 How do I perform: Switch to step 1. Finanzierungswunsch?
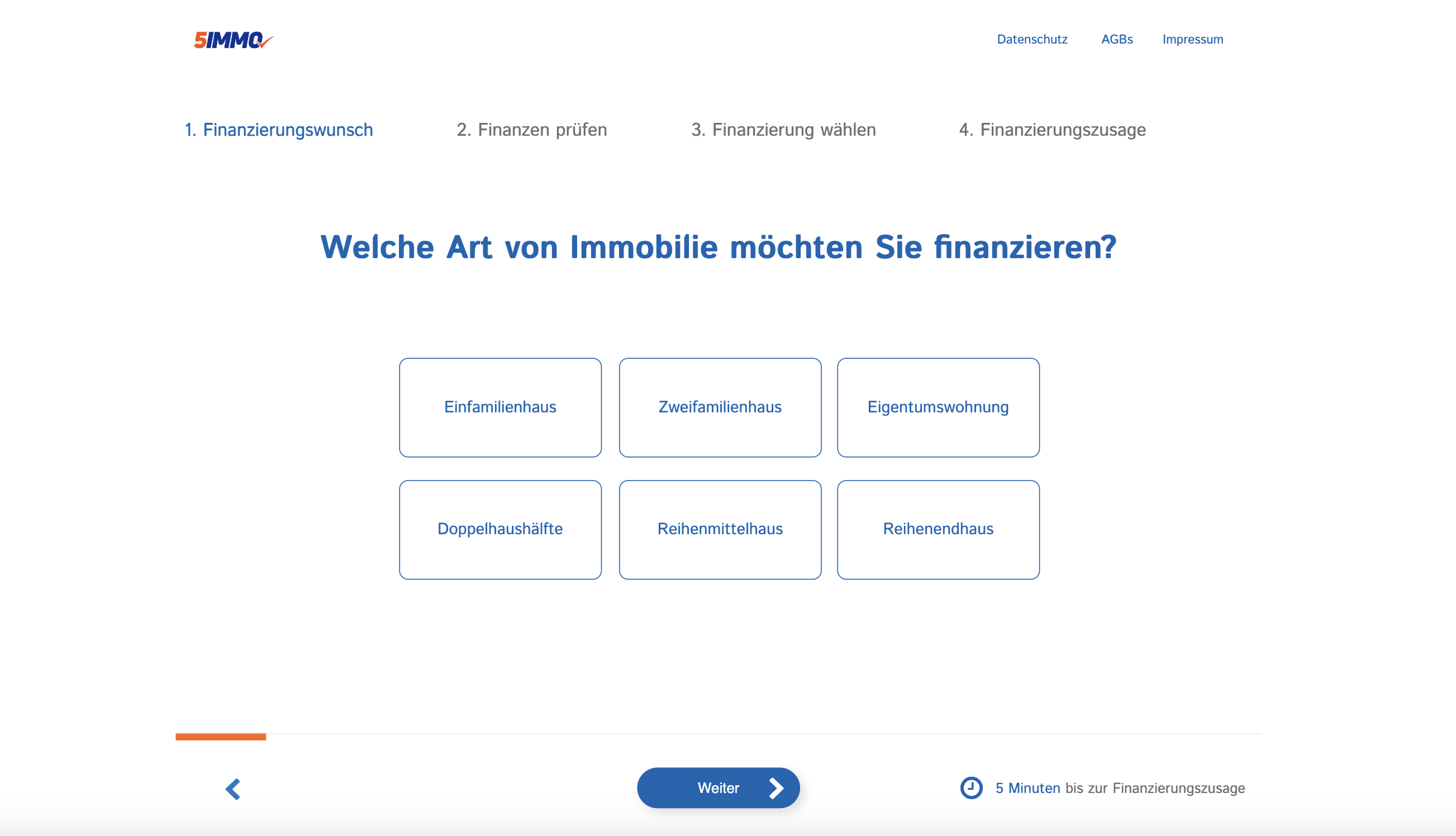[x=278, y=130]
